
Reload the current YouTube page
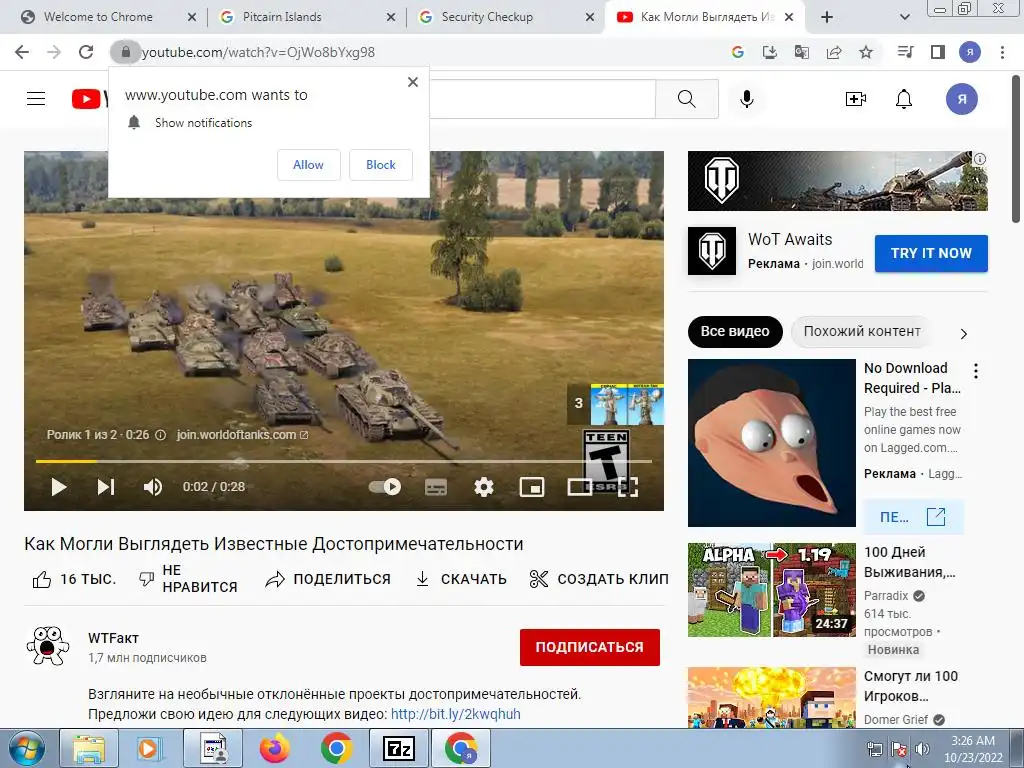coord(86,52)
